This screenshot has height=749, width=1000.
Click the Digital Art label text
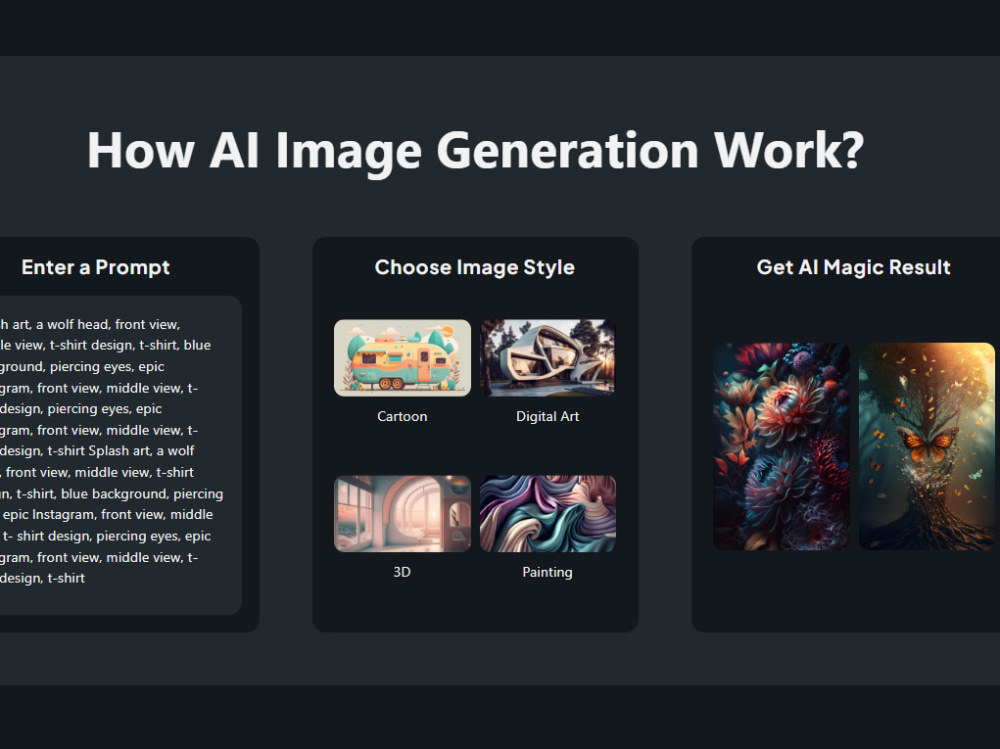point(548,416)
